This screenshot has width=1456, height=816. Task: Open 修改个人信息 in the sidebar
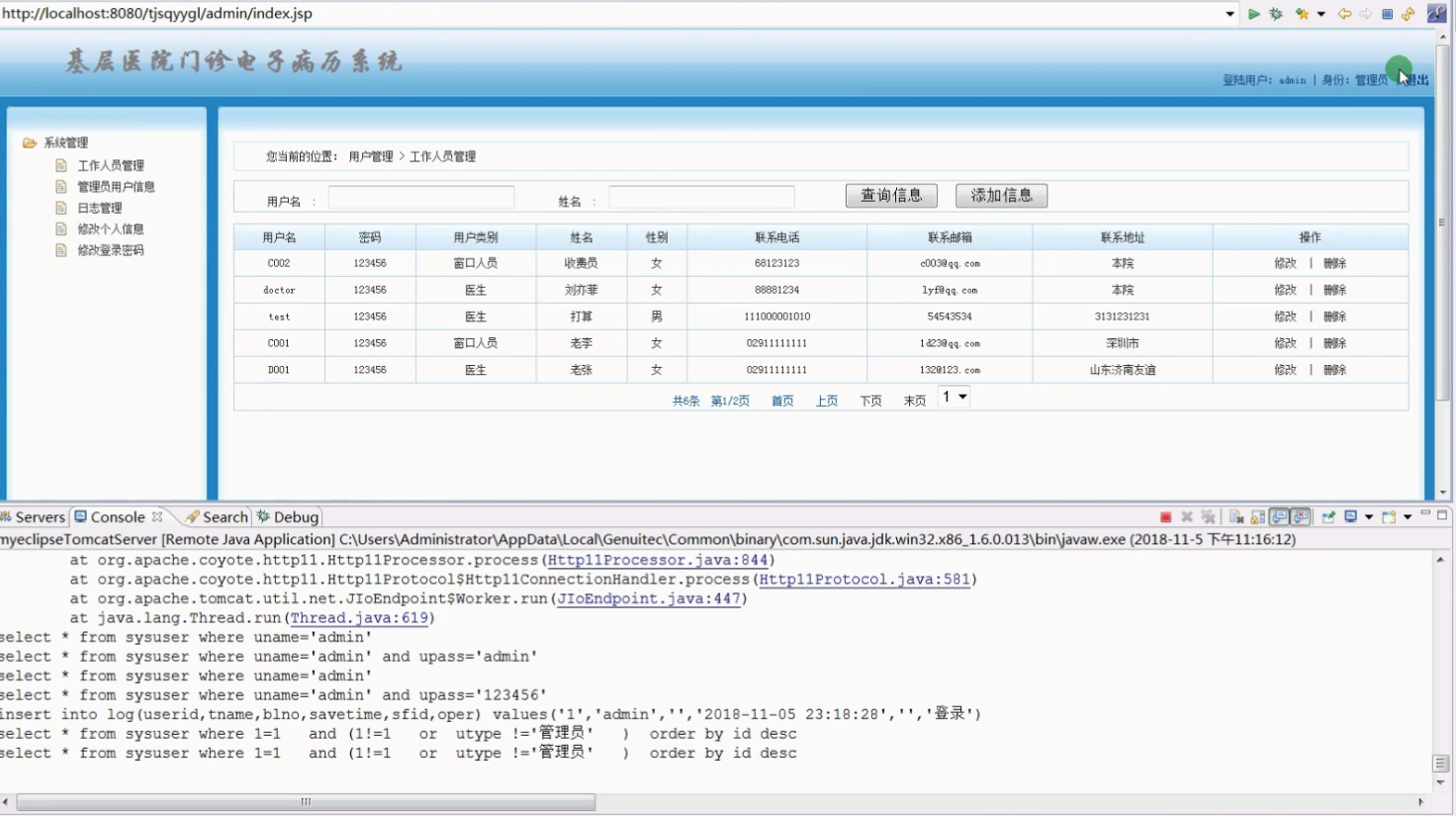pos(111,229)
